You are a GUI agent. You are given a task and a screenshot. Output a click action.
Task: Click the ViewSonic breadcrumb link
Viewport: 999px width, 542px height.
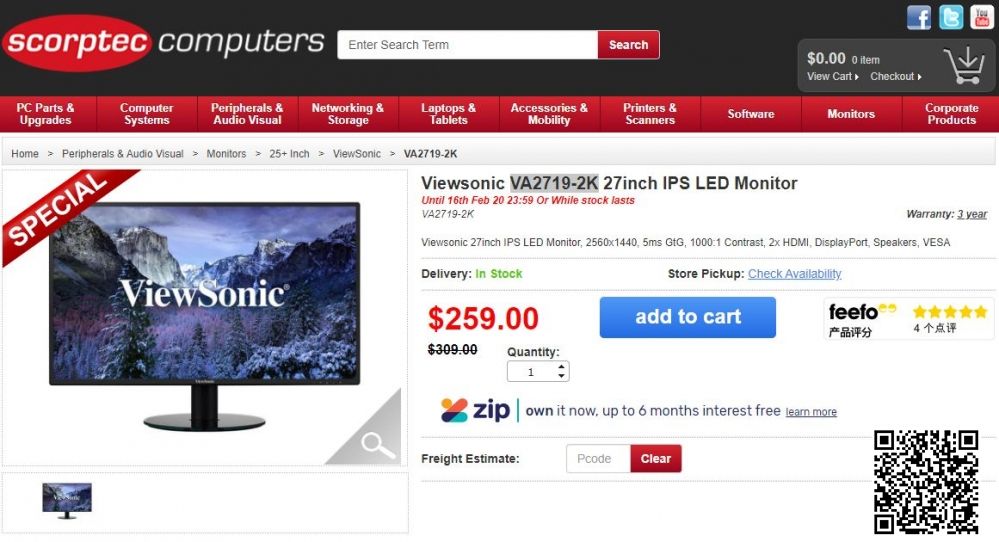[357, 153]
